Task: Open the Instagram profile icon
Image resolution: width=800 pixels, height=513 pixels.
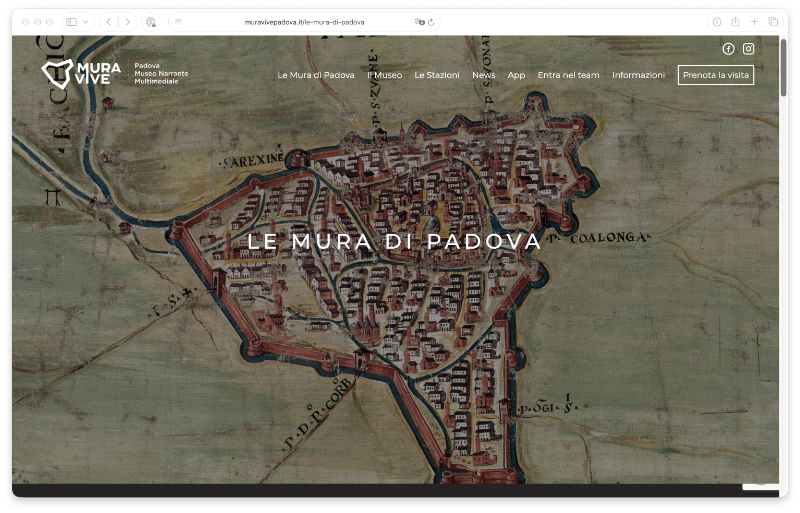Action: pos(748,48)
